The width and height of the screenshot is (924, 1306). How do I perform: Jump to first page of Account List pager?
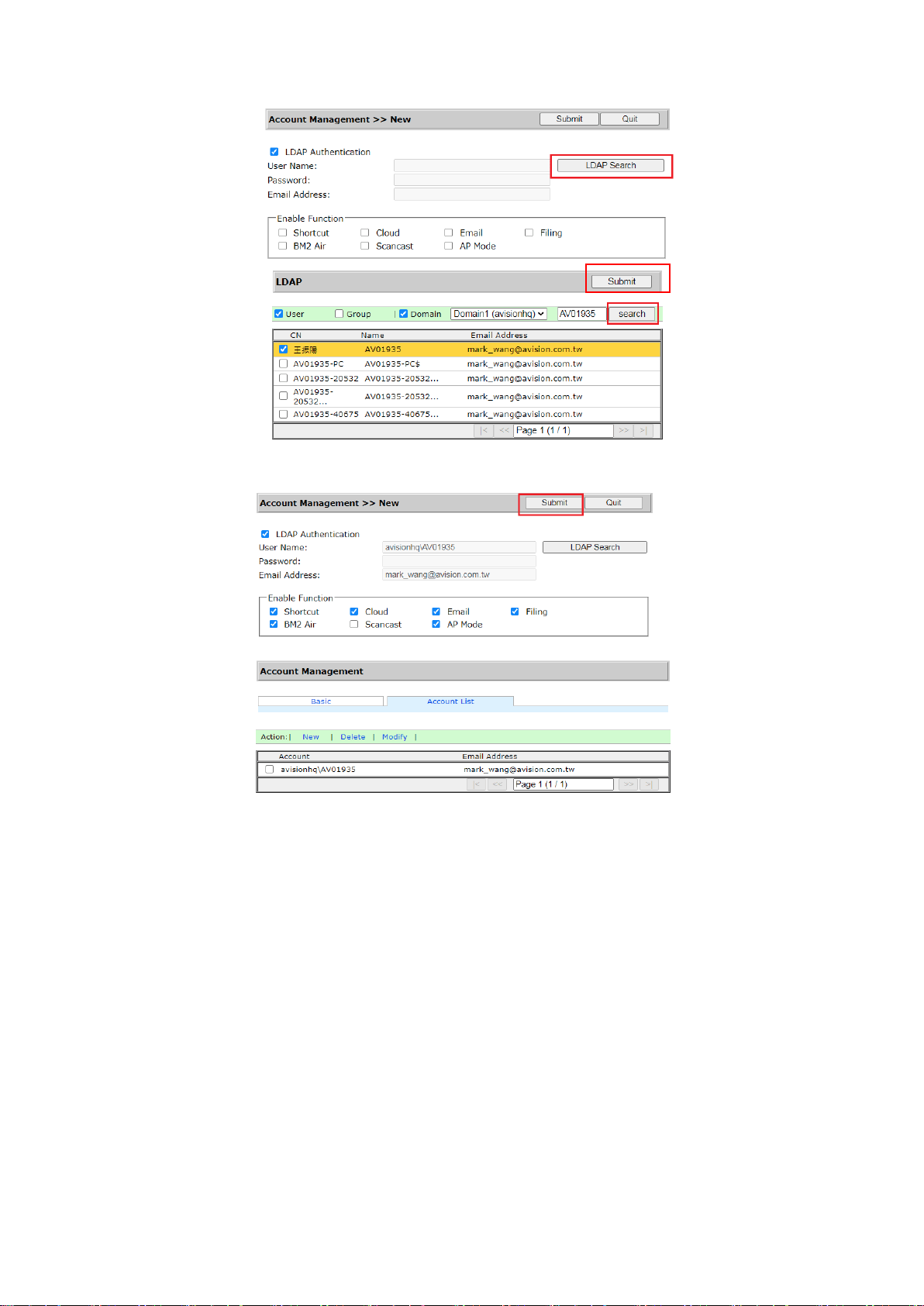tap(477, 784)
